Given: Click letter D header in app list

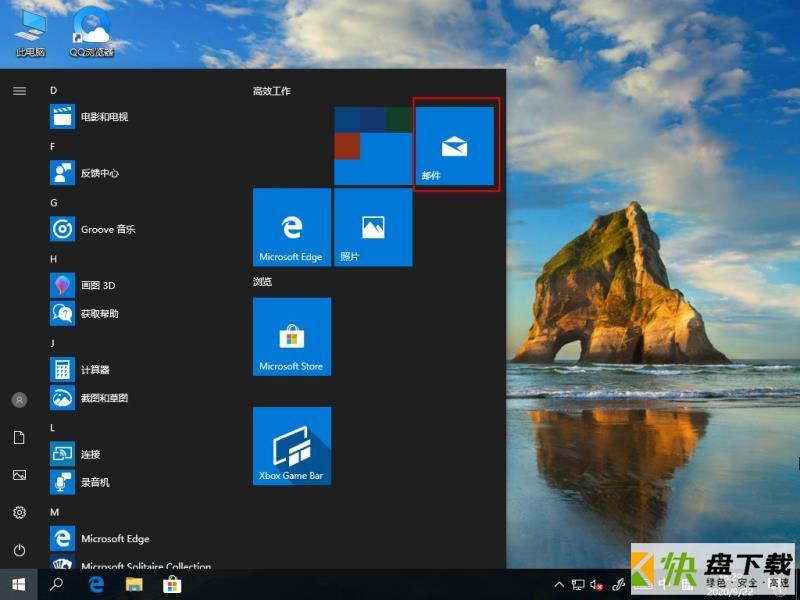Looking at the screenshot, I should tap(54, 91).
